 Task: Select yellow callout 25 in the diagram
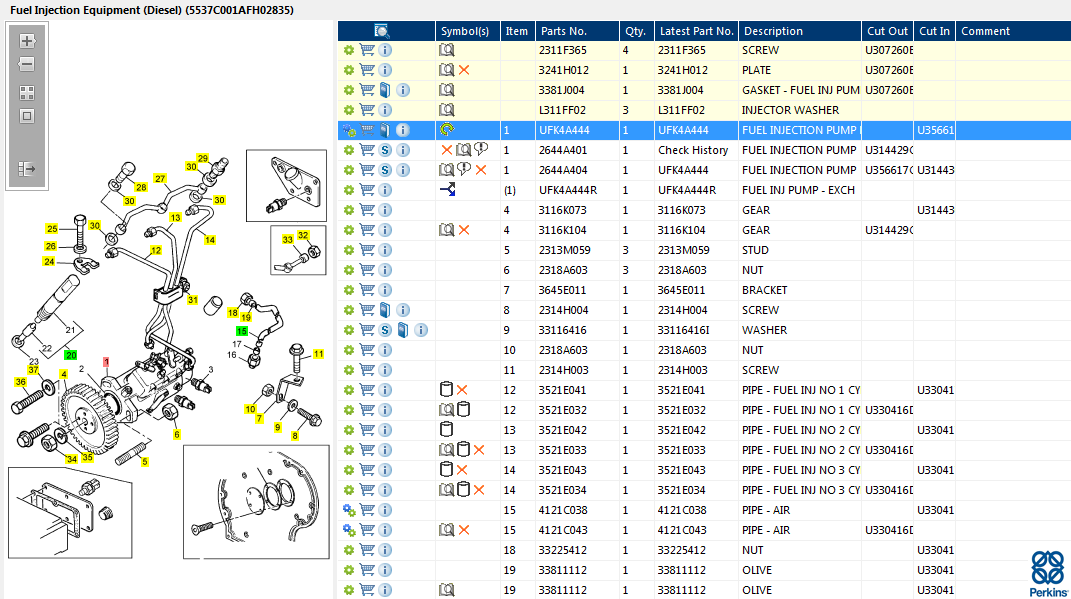pos(52,229)
